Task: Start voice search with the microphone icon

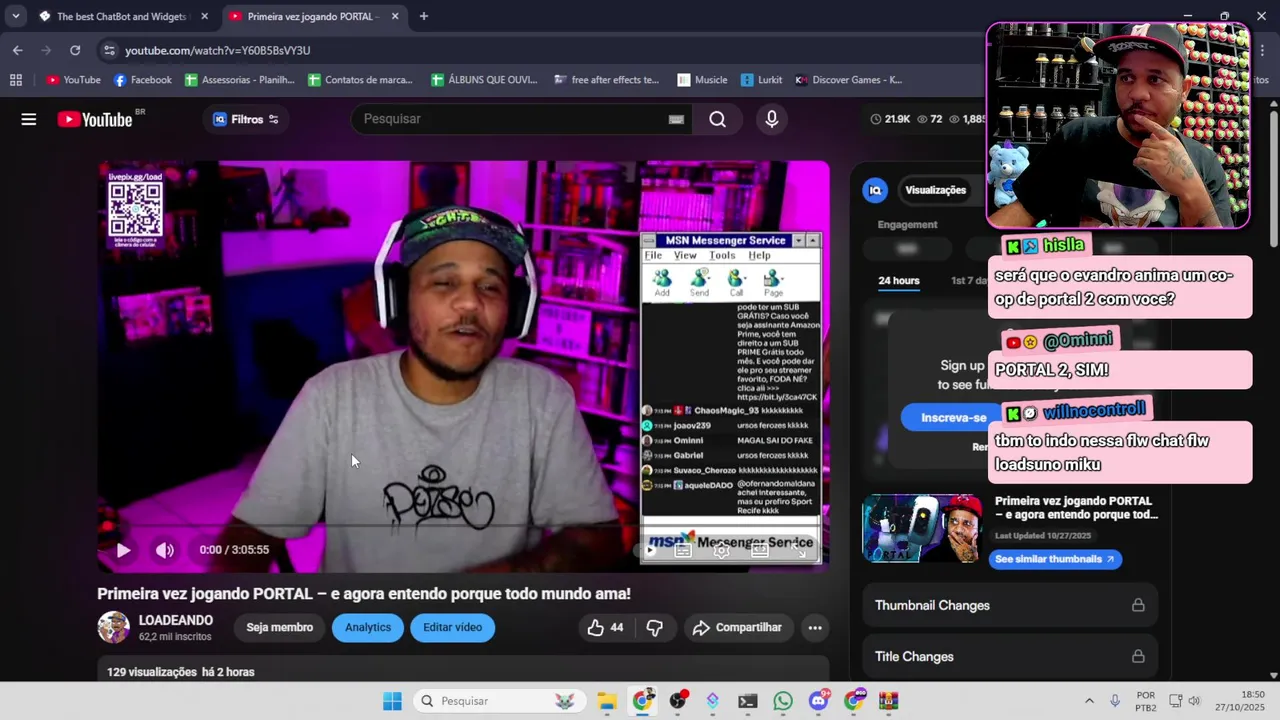Action: [x=771, y=119]
